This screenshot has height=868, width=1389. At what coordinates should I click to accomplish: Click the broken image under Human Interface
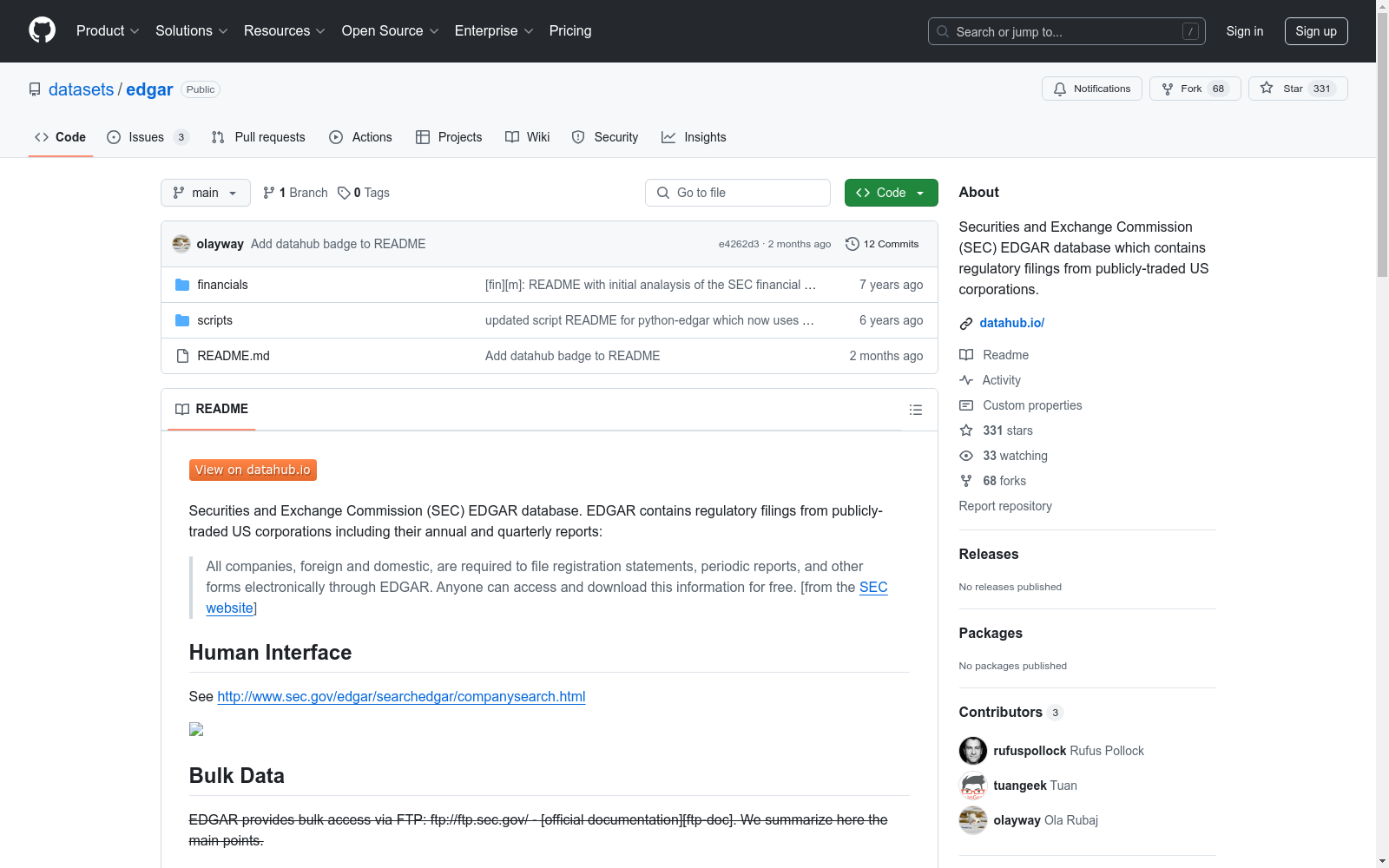click(196, 729)
